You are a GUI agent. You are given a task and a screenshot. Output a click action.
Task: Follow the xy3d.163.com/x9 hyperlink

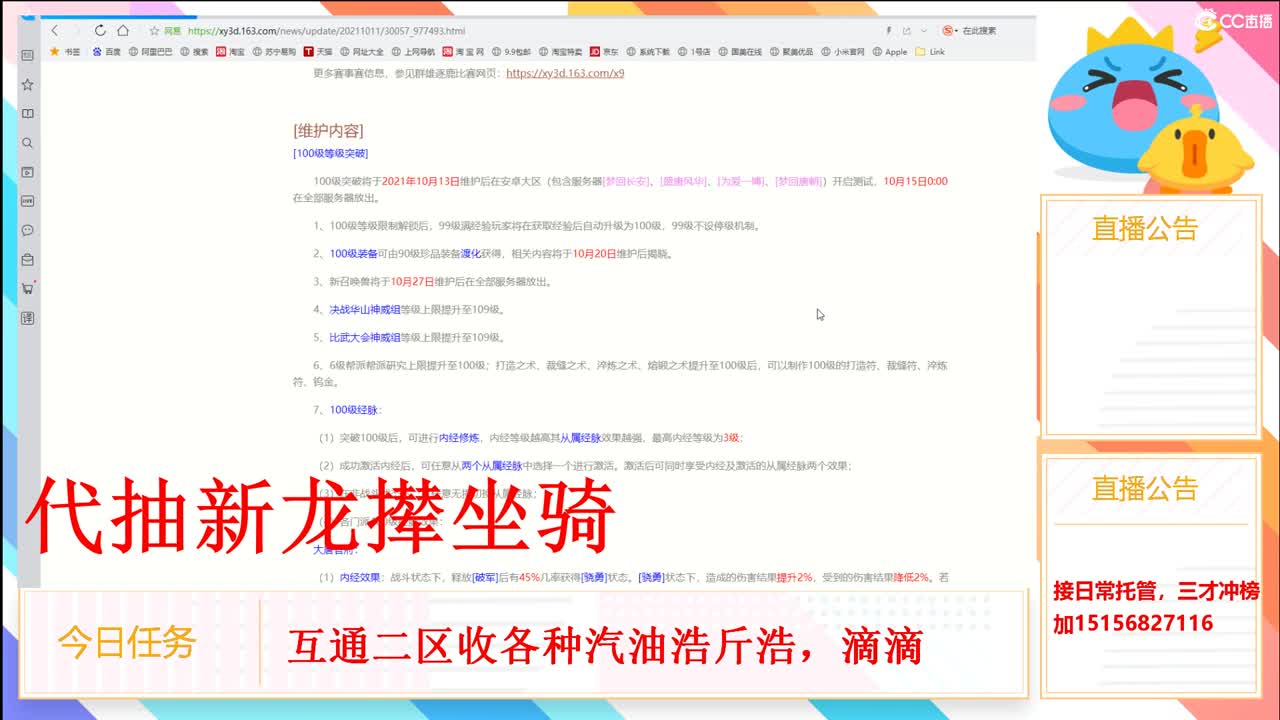tap(565, 73)
